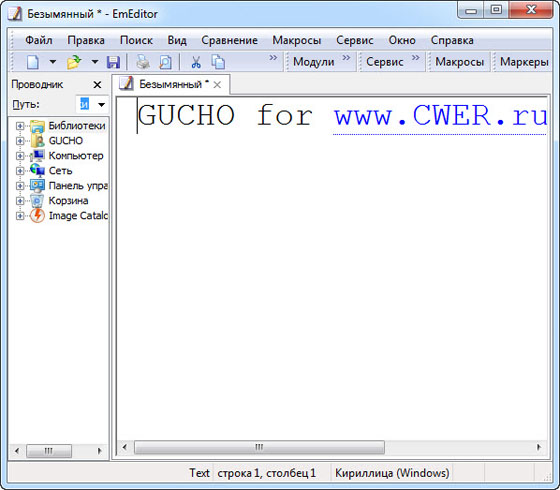The height and width of the screenshot is (490, 560).
Task: Click the GUCHO user folder icon
Action: 37,141
